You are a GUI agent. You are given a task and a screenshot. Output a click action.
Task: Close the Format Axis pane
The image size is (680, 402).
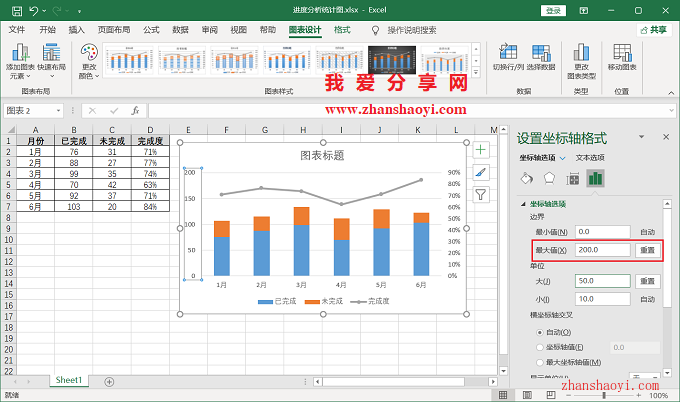point(666,137)
